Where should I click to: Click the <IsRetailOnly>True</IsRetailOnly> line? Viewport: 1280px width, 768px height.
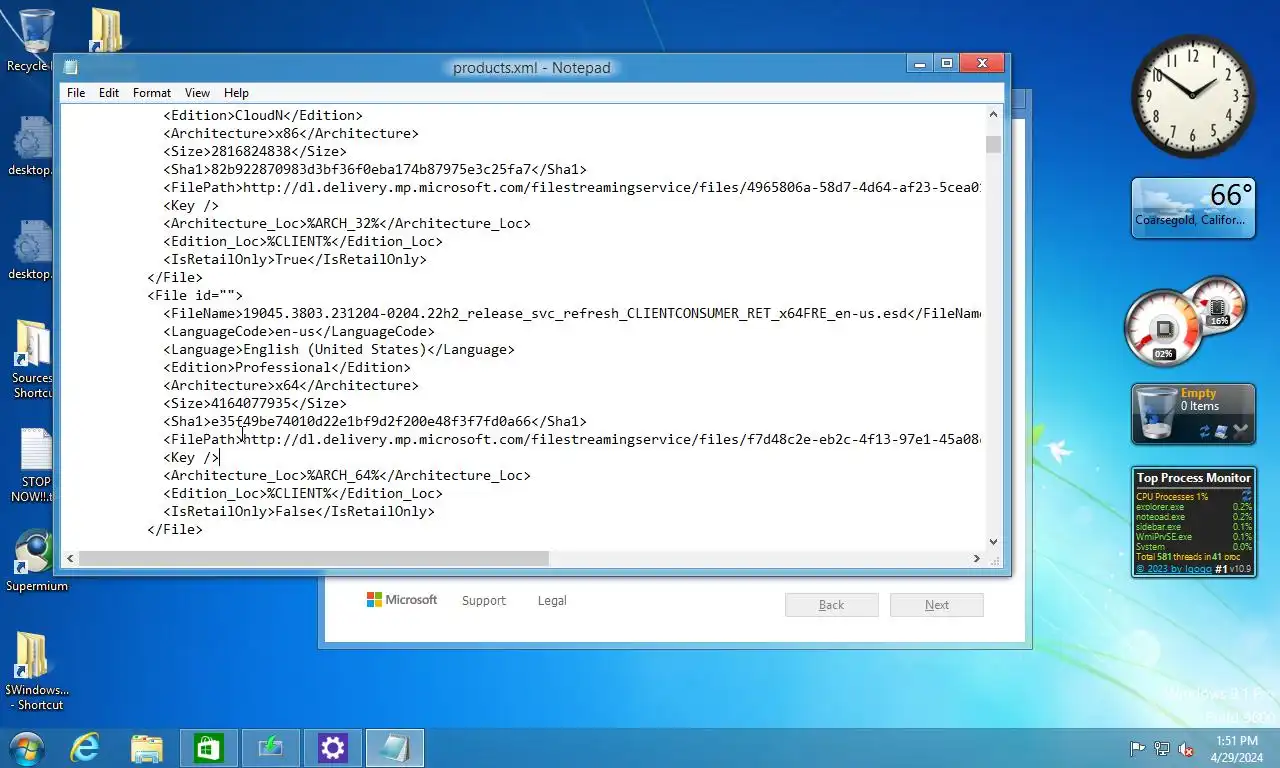pyautogui.click(x=295, y=259)
